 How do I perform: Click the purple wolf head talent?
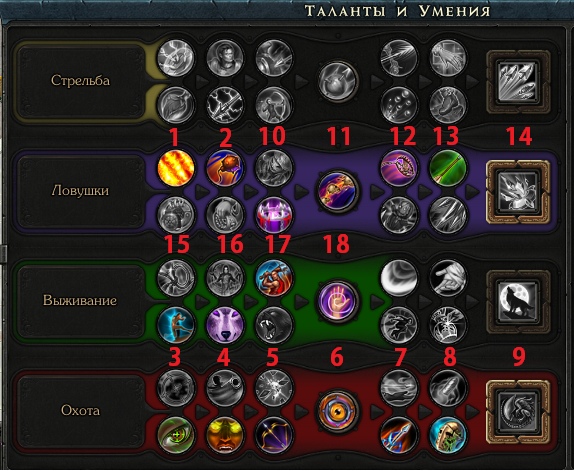(224, 325)
